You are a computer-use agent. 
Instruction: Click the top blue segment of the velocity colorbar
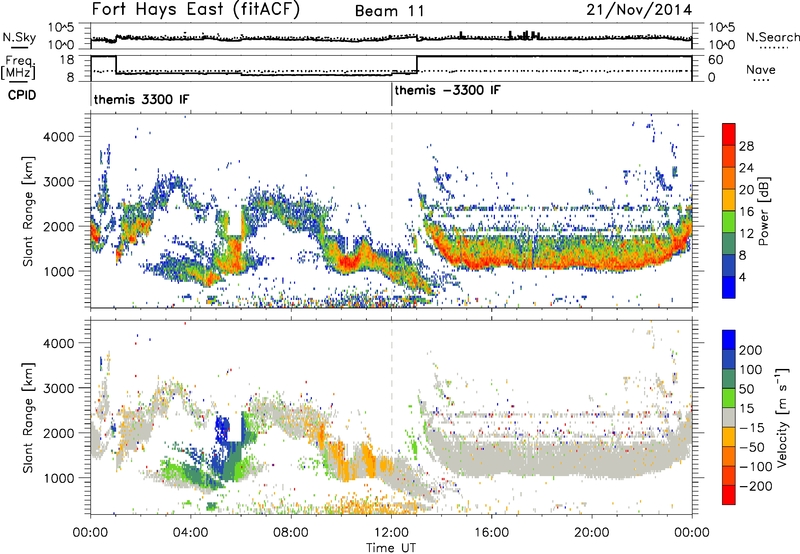[x=729, y=340]
